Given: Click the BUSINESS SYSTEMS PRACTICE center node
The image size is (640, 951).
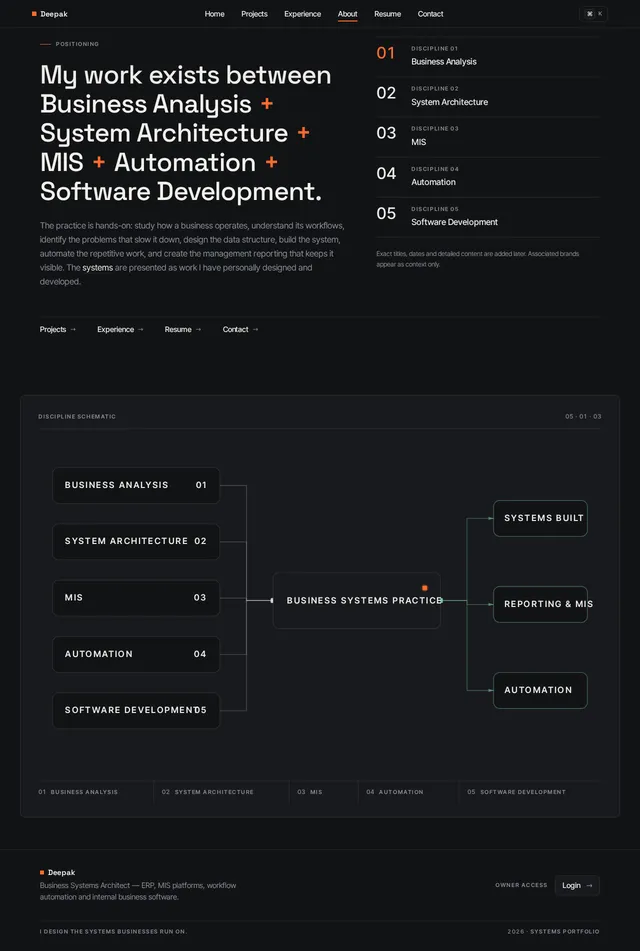Looking at the screenshot, I should click(x=357, y=600).
